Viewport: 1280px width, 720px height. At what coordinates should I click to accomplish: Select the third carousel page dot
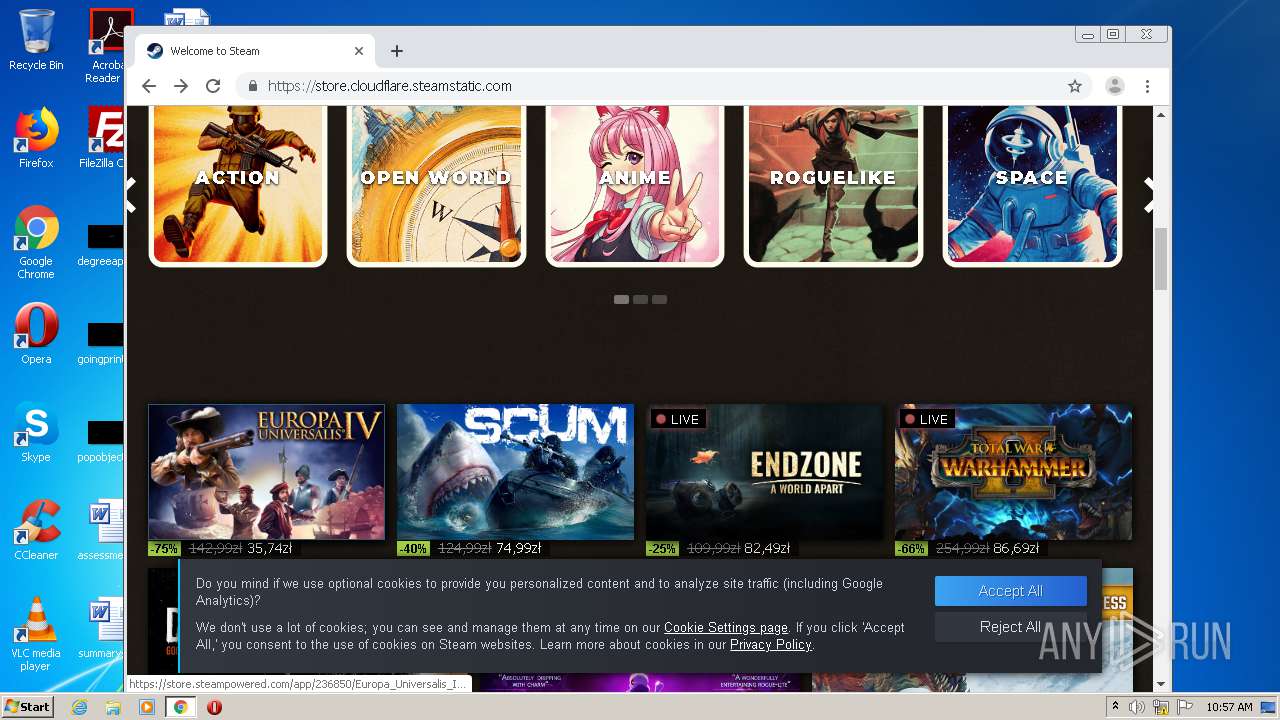659,299
